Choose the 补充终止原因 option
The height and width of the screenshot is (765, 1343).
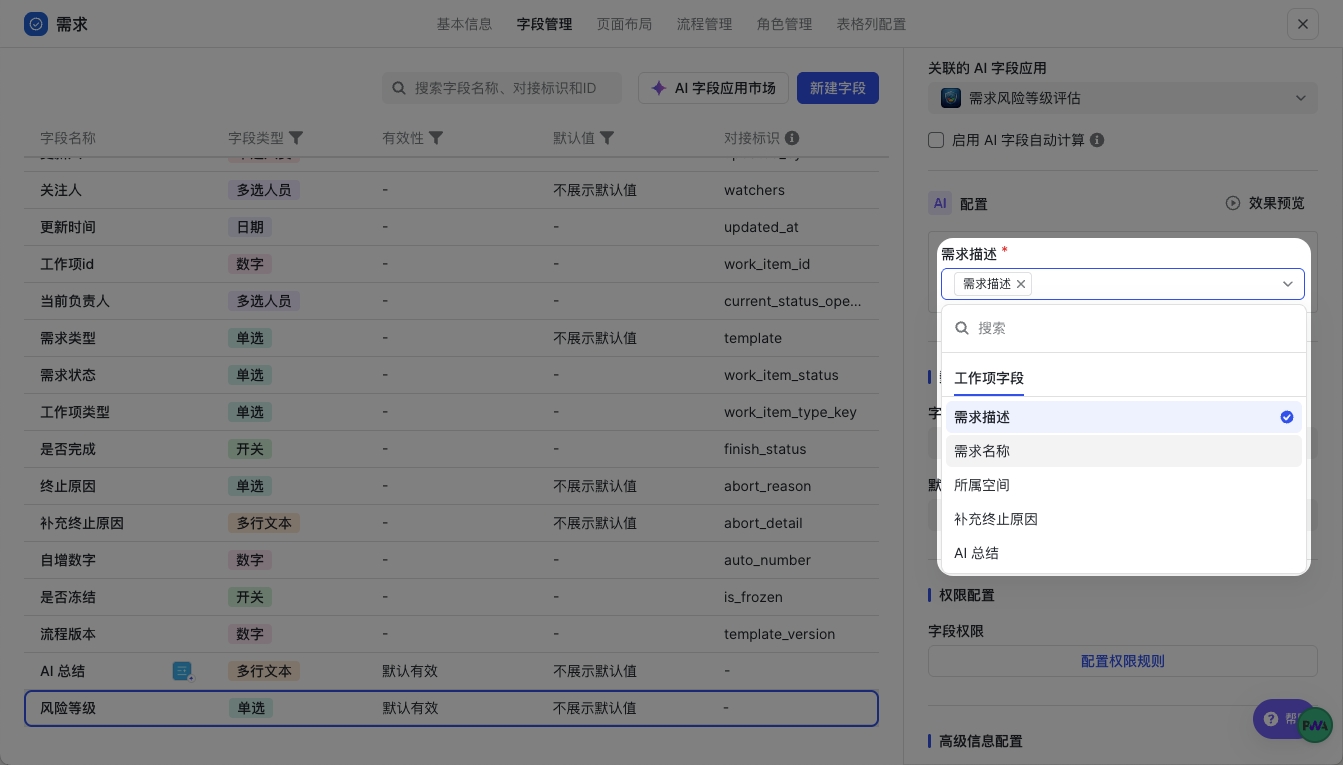pyautogui.click(x=1123, y=519)
